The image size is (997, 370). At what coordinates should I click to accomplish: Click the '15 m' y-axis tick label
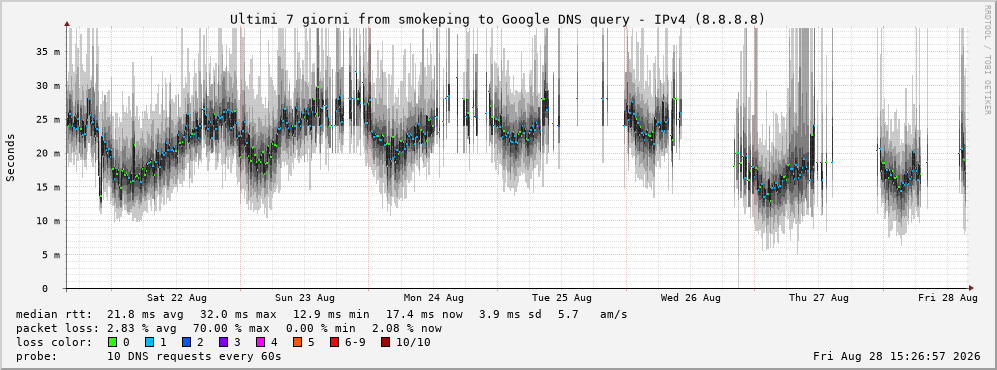click(47, 187)
